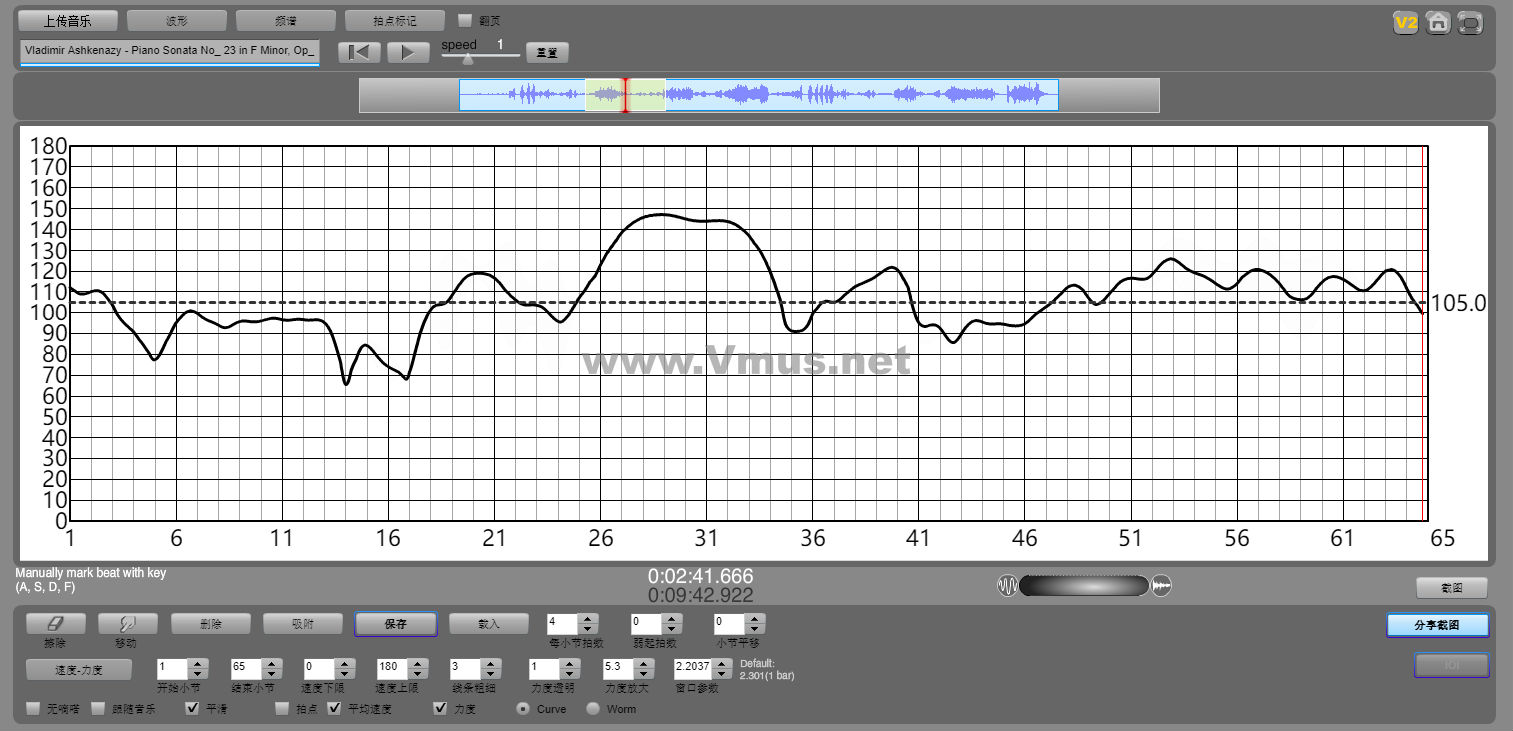Increase 每小节拍数 beats-per-bar stepper
This screenshot has height=731, width=1513.
[588, 619]
